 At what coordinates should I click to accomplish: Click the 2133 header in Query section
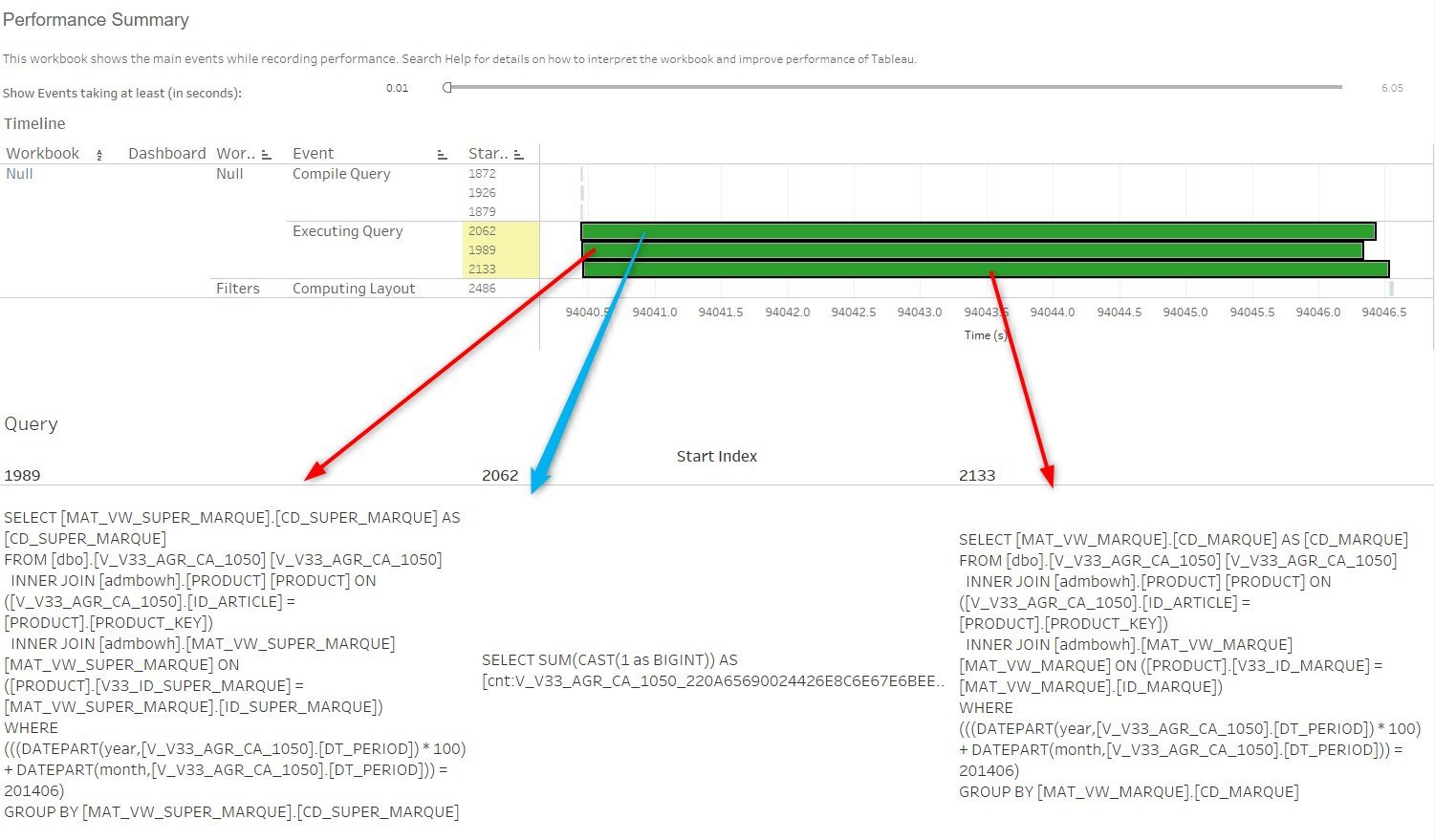coord(977,475)
